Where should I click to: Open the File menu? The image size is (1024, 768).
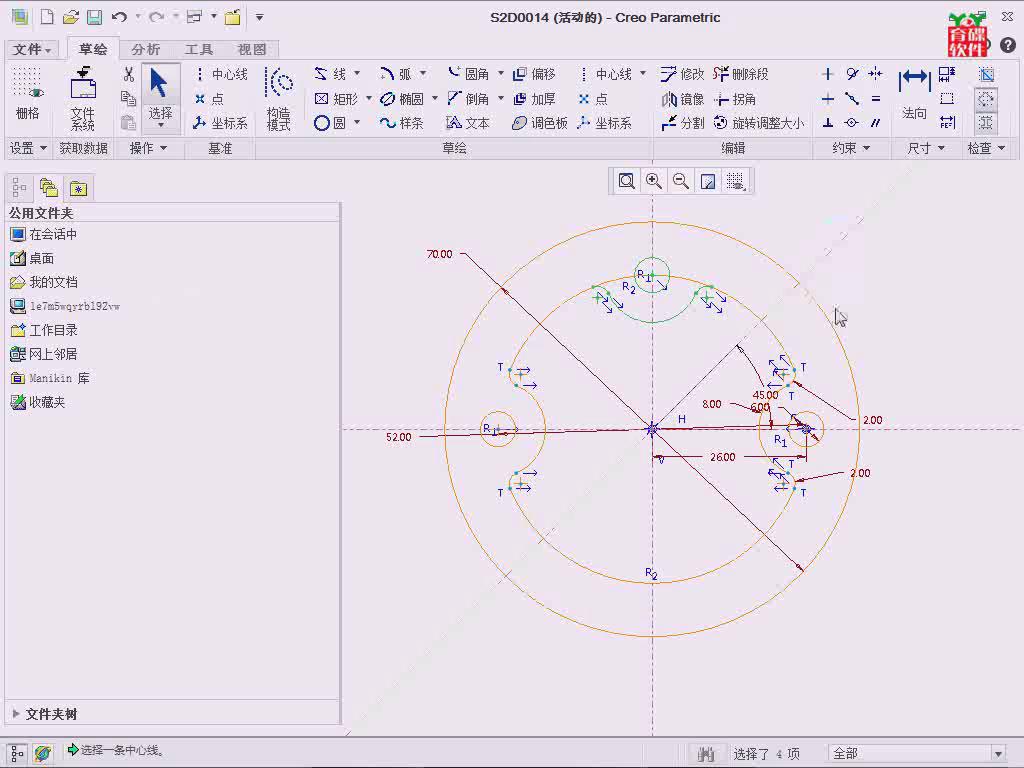32,49
